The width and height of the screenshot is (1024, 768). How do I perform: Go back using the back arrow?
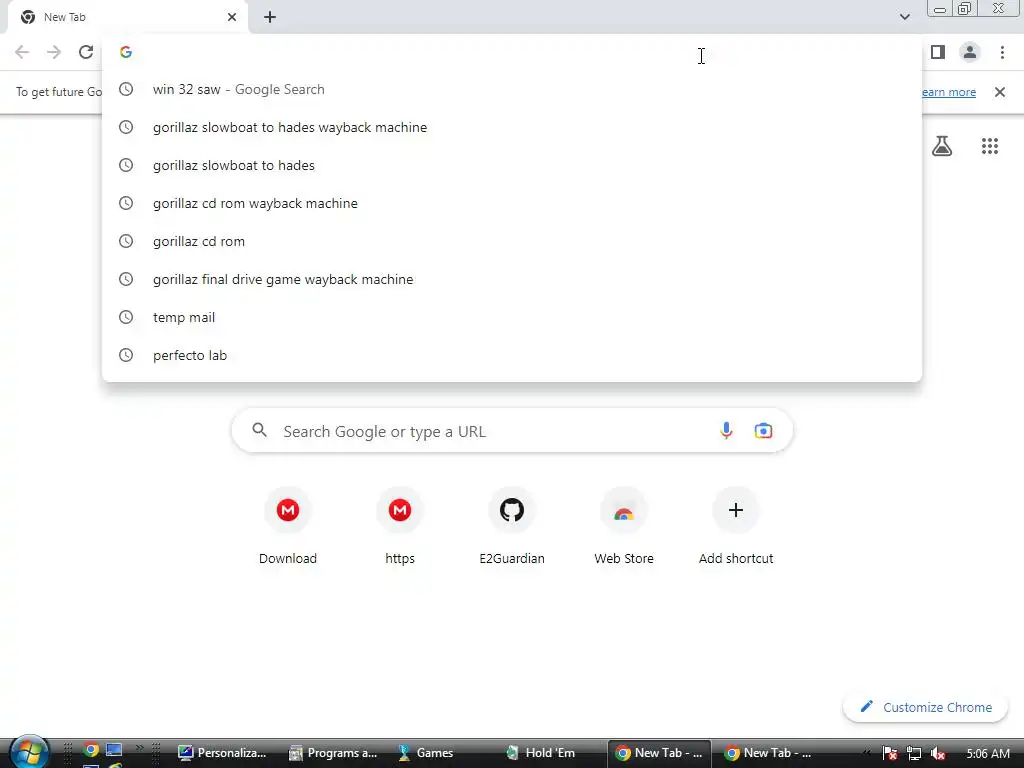22,52
